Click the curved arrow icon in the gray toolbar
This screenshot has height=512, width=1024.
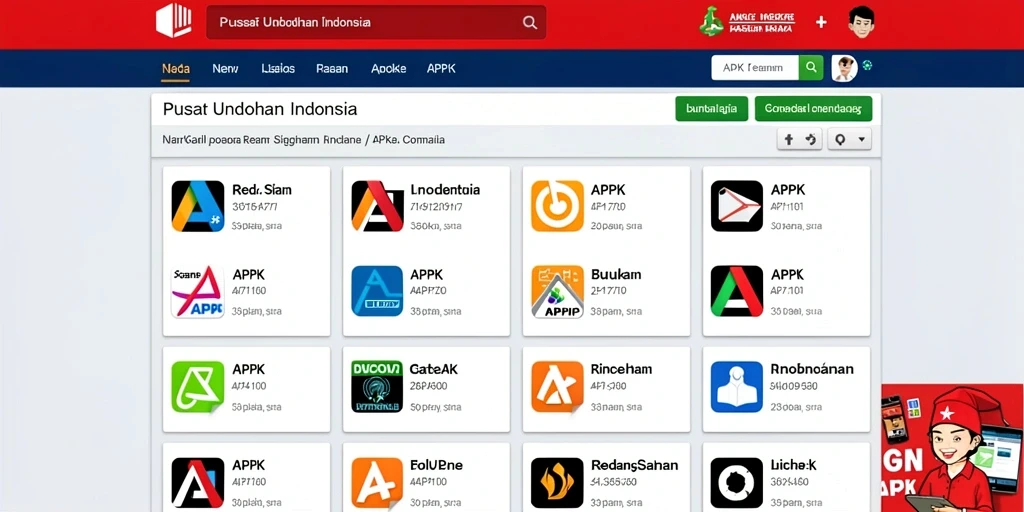tap(810, 139)
